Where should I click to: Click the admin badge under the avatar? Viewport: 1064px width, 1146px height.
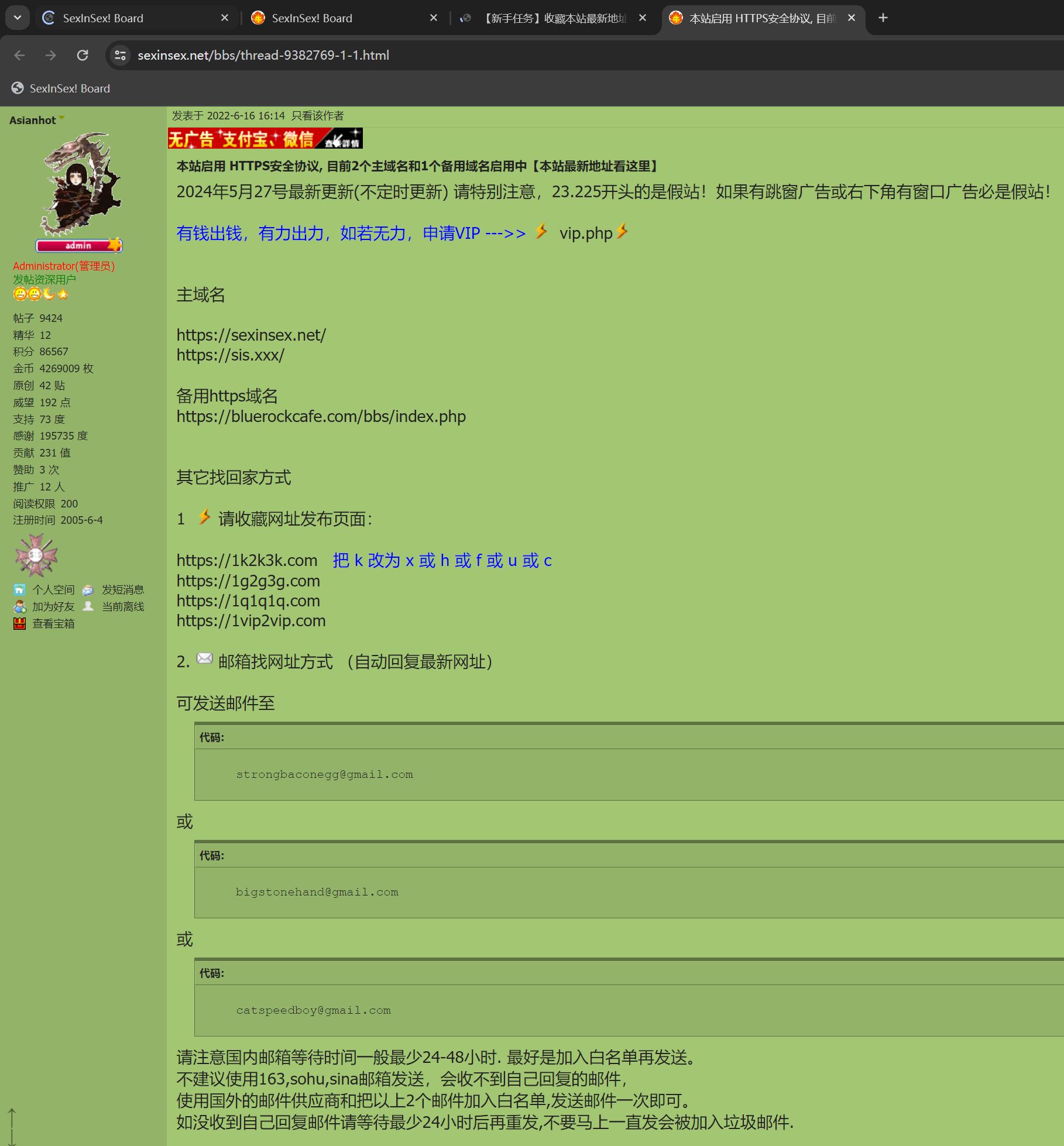coord(79,245)
